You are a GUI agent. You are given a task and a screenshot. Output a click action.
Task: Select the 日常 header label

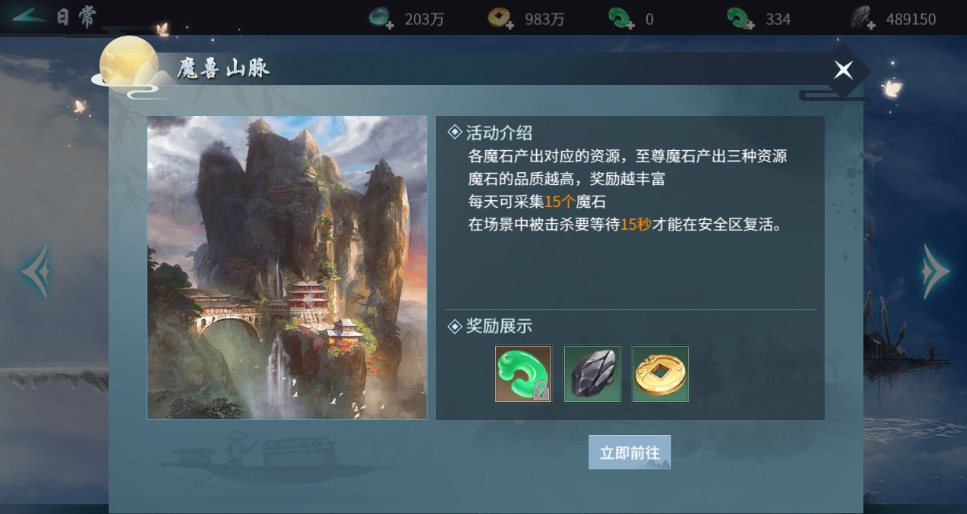pyautogui.click(x=76, y=17)
